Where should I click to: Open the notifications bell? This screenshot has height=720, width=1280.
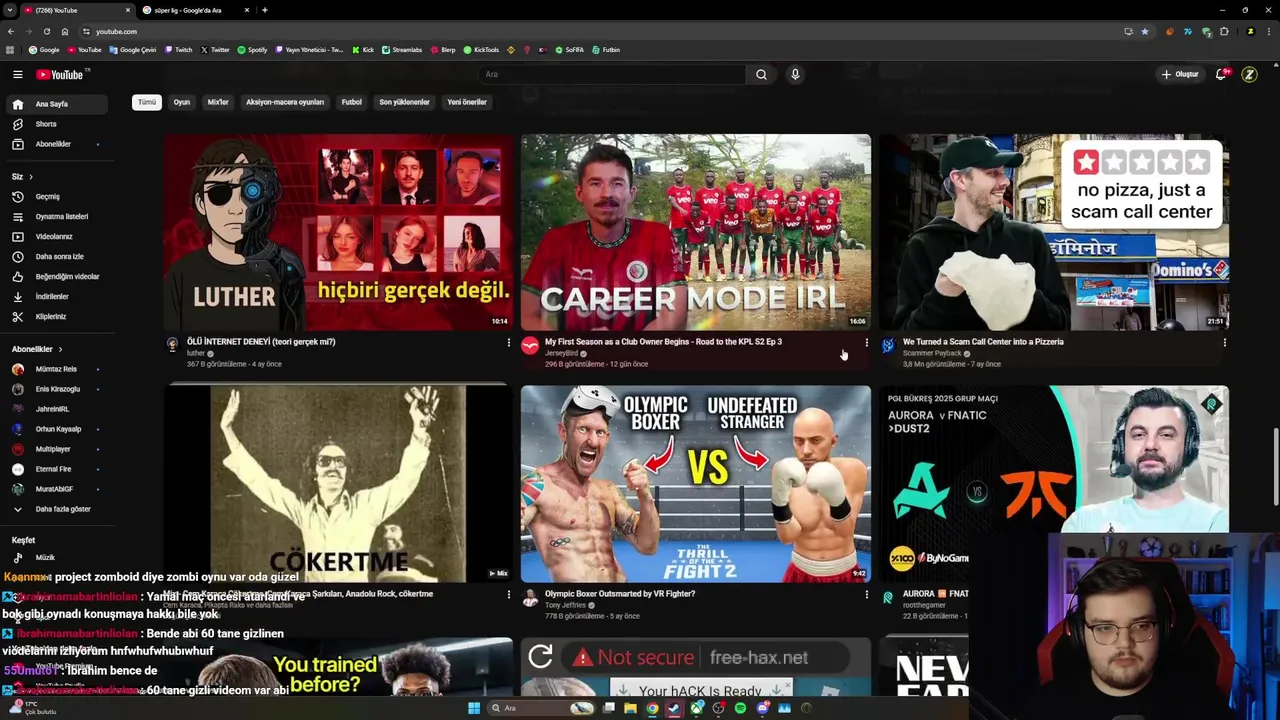(x=1221, y=74)
